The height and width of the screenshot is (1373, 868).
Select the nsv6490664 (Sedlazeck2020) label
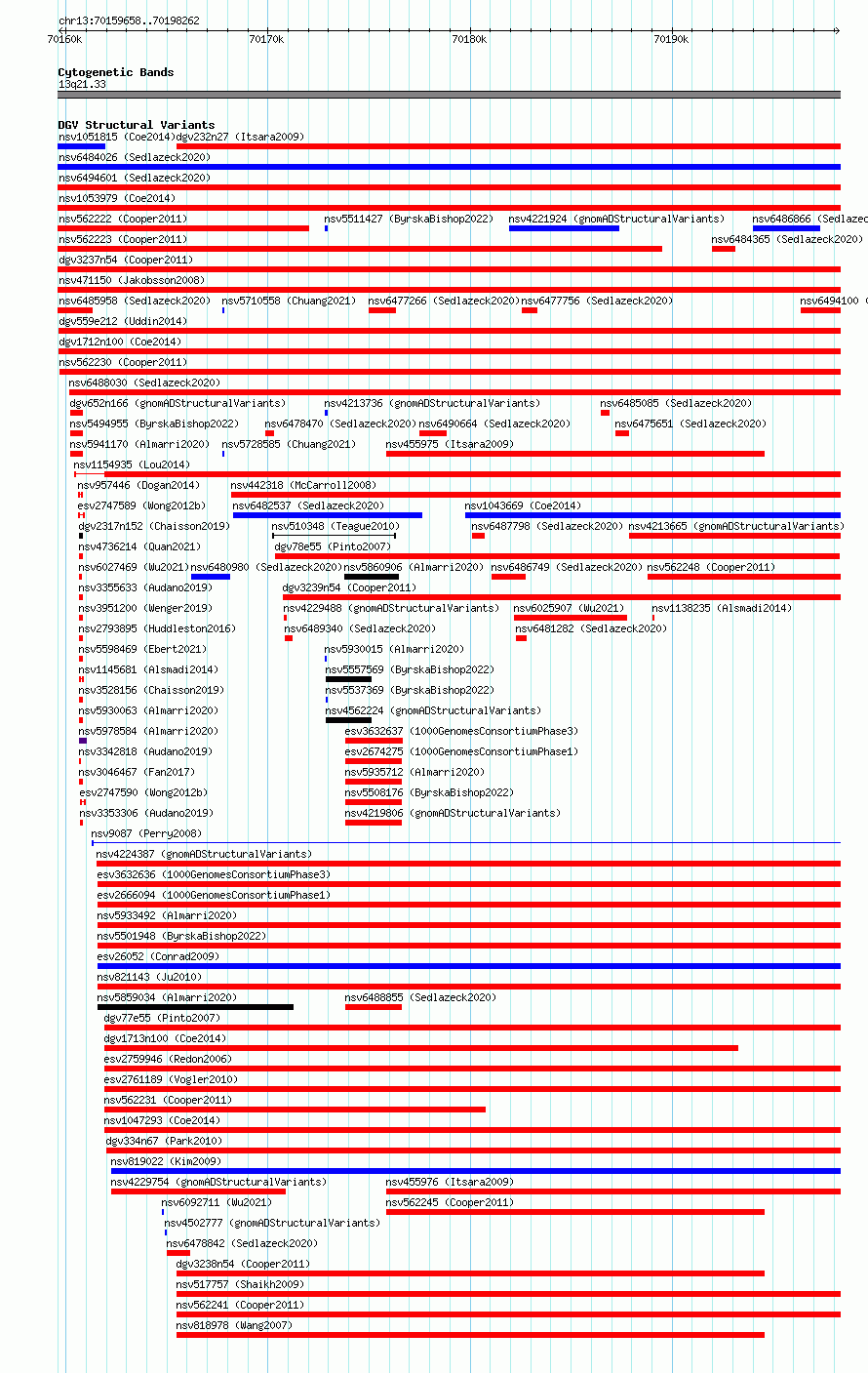pyautogui.click(x=494, y=424)
